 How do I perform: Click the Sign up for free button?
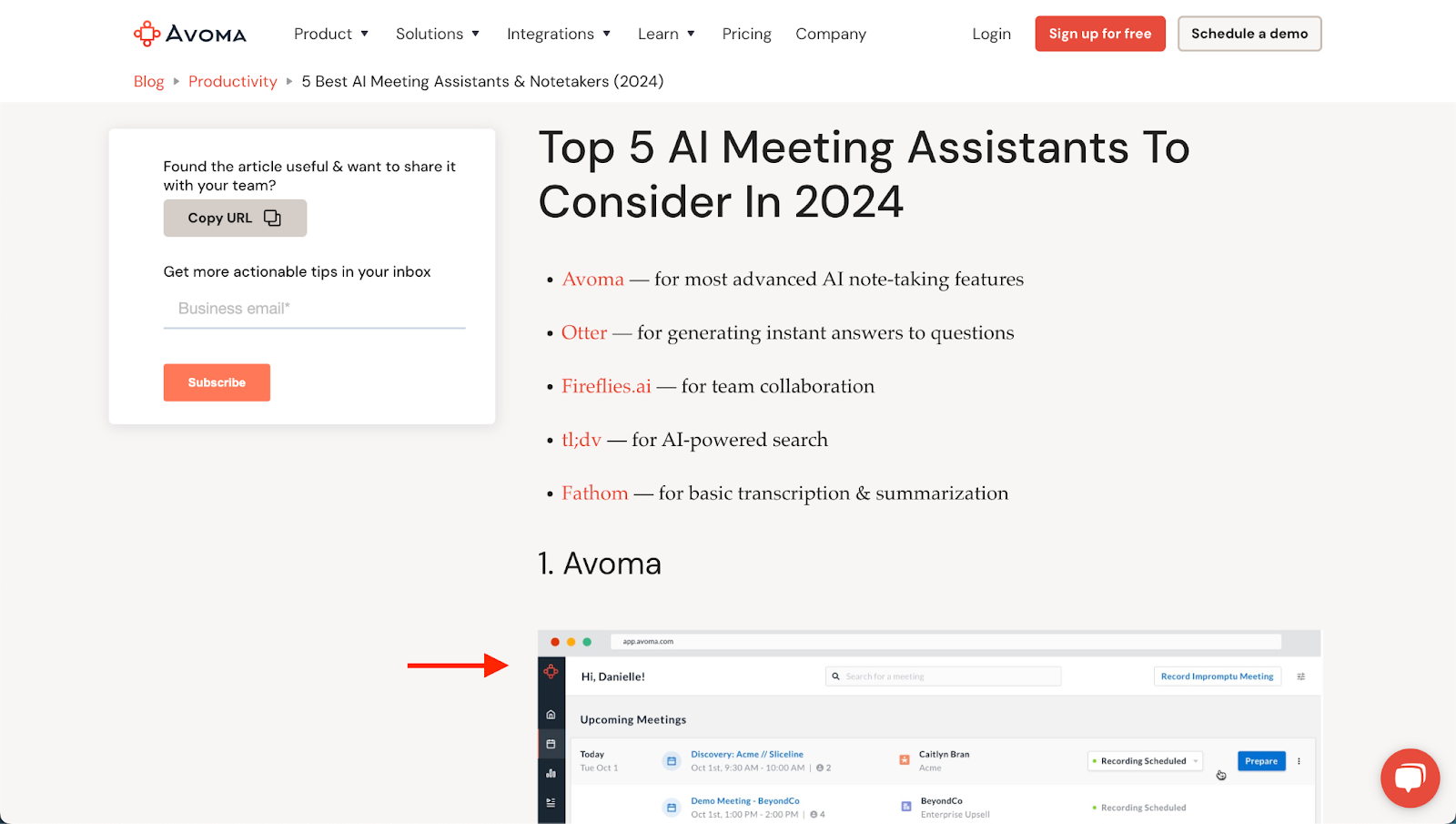1100,34
